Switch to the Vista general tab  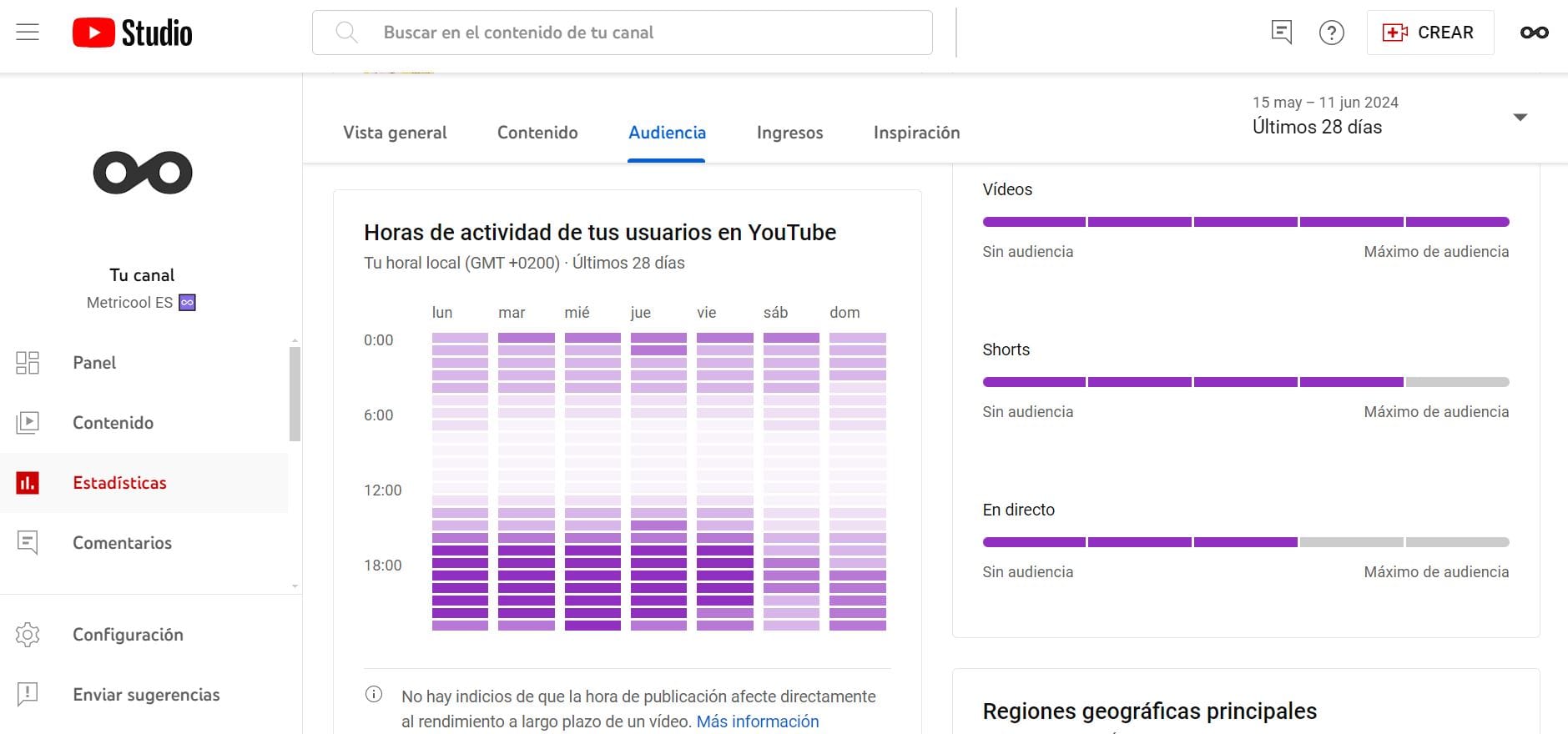(x=395, y=133)
